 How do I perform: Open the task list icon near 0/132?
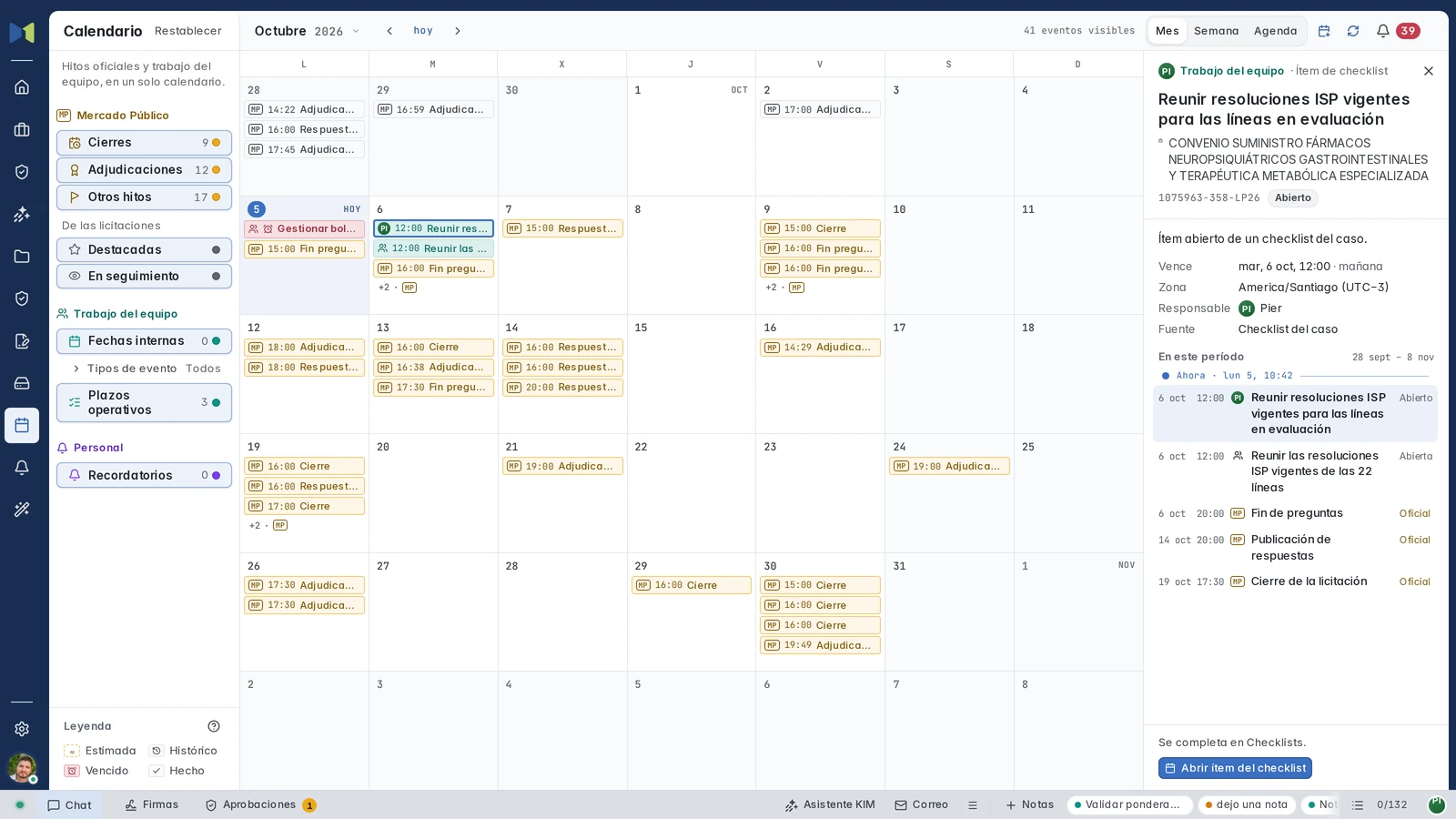[x=1358, y=805]
